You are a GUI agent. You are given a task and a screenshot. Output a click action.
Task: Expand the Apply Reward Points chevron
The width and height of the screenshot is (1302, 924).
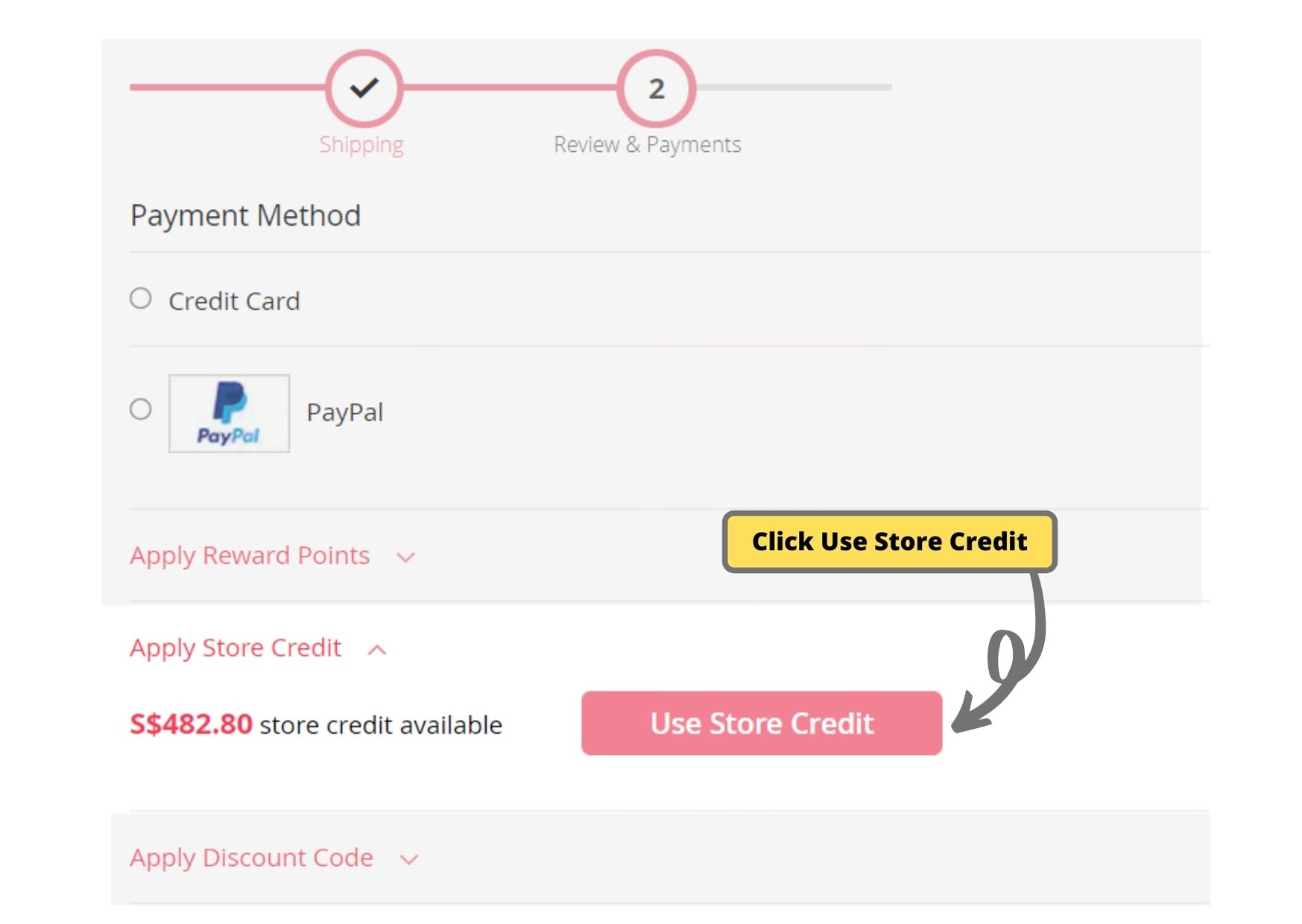tap(405, 557)
